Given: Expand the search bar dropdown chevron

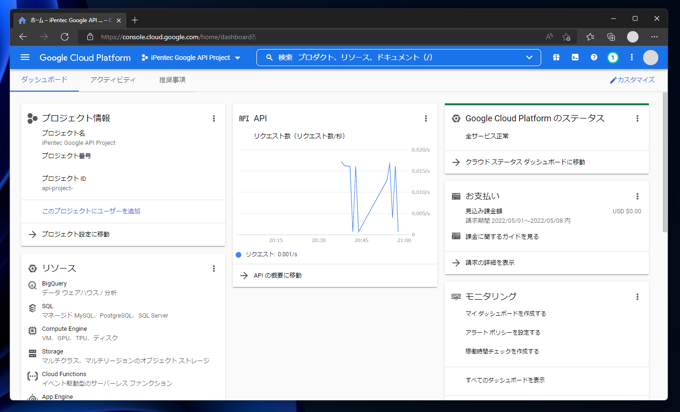Looking at the screenshot, I should (529, 57).
